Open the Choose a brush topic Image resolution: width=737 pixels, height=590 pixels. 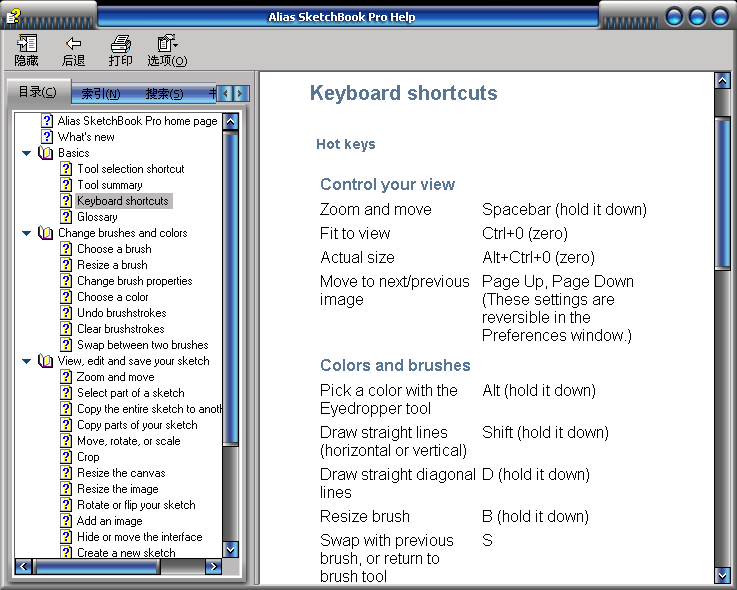tap(114, 249)
